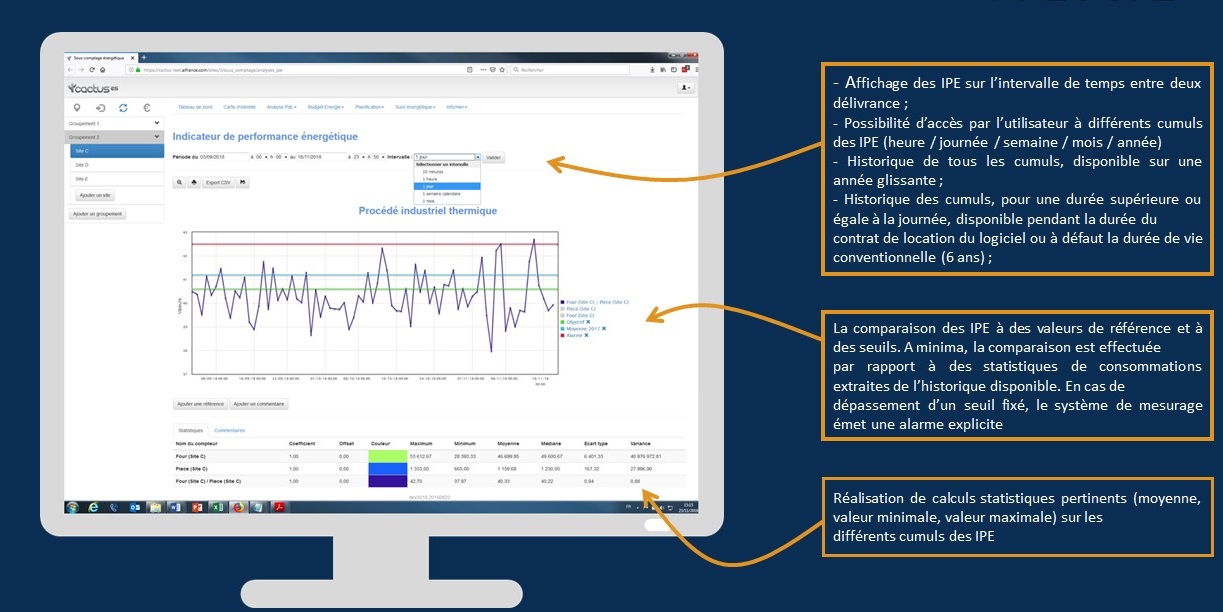Click the Ajouter un site button

[x=95, y=195]
